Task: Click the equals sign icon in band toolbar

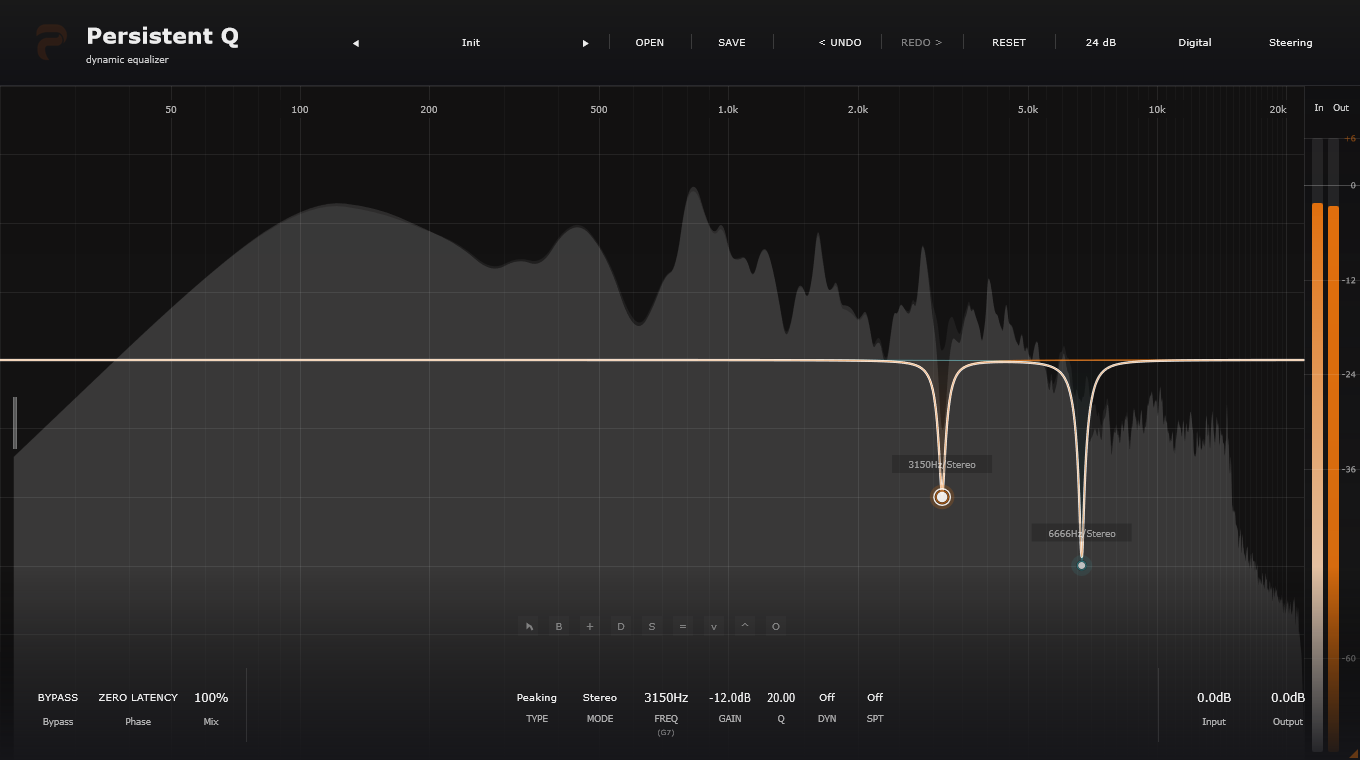Action: tap(683, 627)
